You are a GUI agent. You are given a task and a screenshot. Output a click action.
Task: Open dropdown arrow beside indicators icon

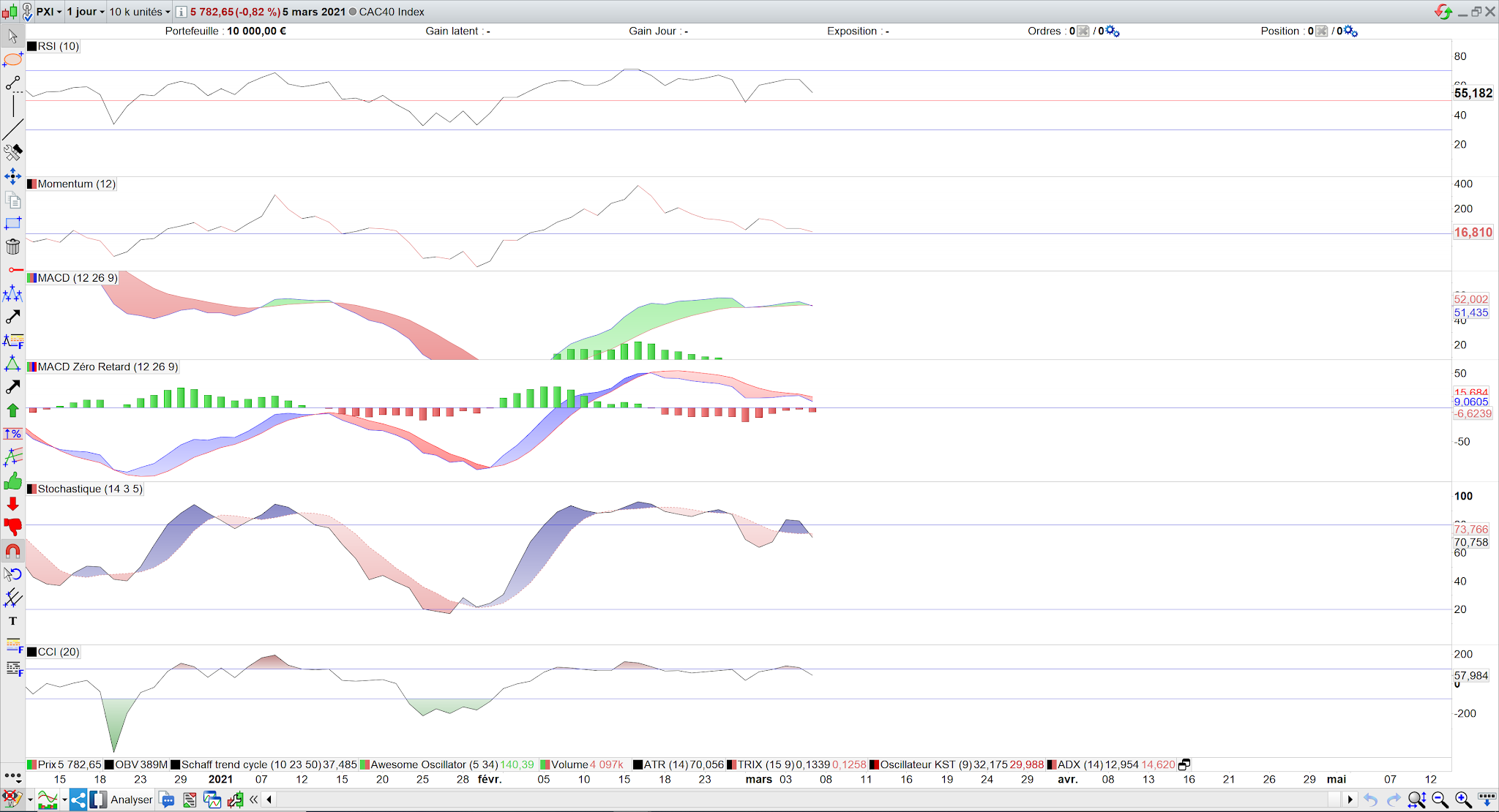click(64, 800)
